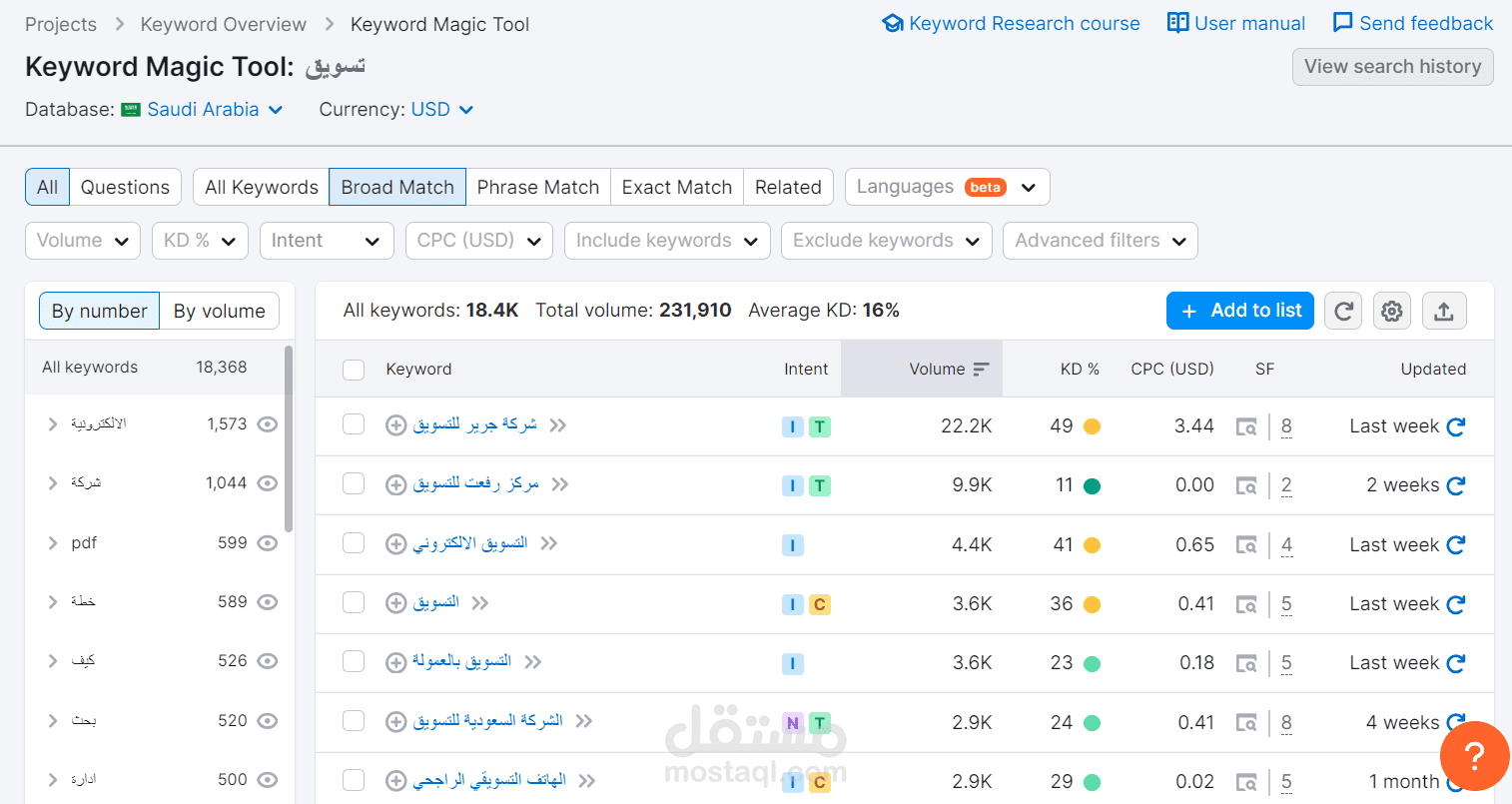View SERP icon for CPC 0.18 row

click(1246, 663)
